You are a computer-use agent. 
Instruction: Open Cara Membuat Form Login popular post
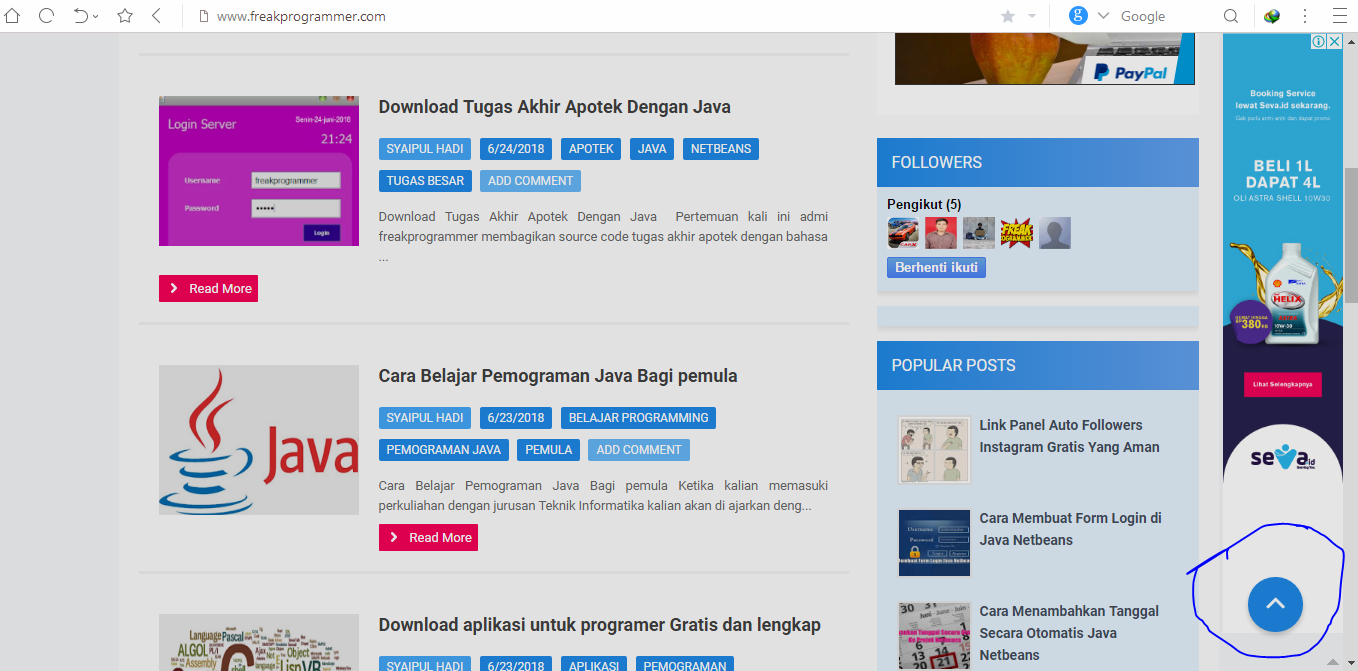tap(1070, 529)
